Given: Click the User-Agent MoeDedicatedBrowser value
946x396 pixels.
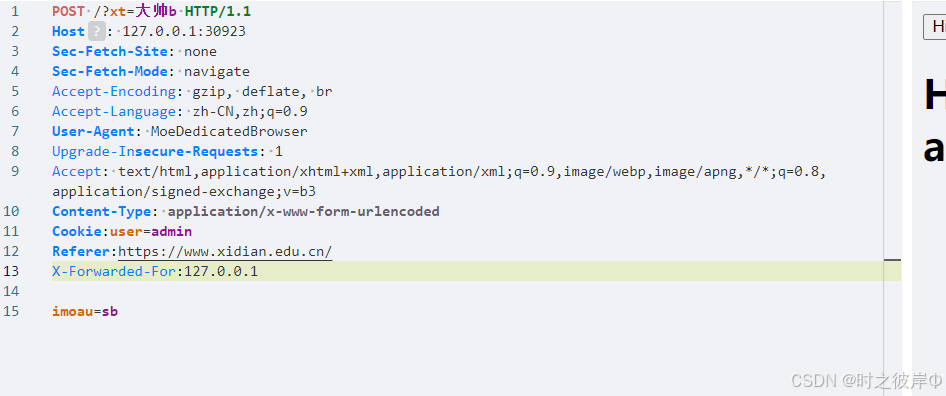Looking at the screenshot, I should point(229,132).
